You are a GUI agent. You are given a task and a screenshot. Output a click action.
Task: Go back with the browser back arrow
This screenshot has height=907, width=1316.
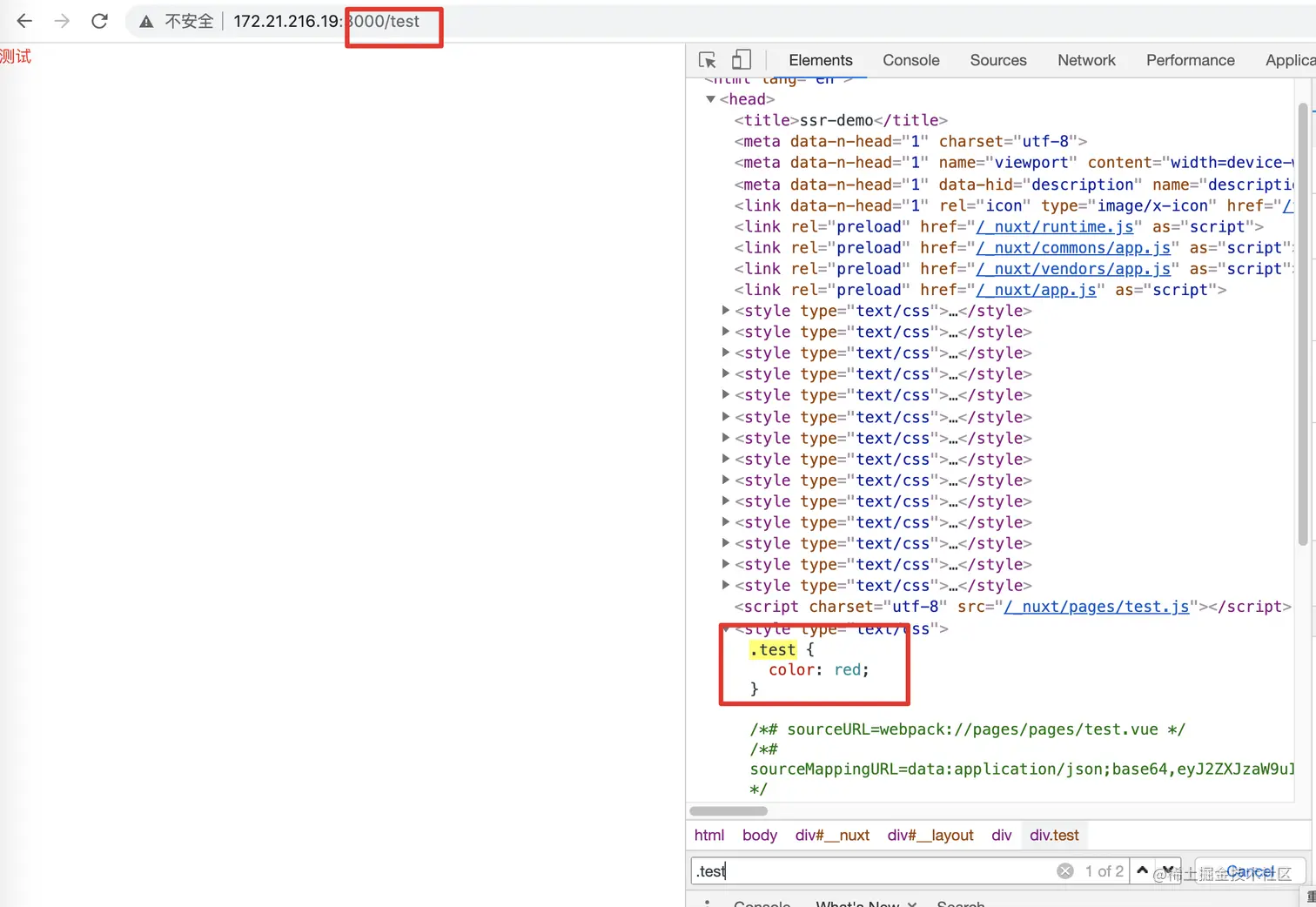pyautogui.click(x=24, y=21)
